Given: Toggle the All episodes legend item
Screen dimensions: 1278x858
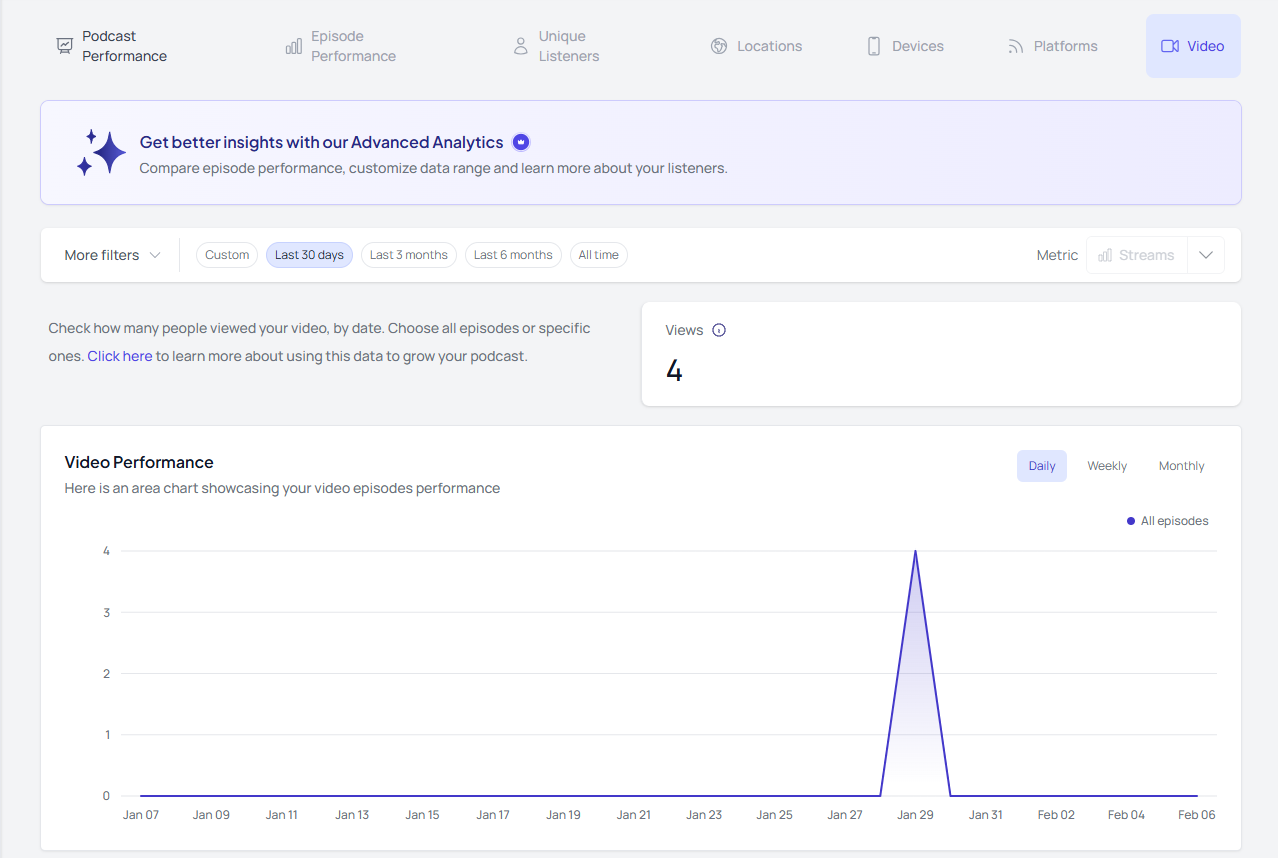Looking at the screenshot, I should pos(1167,521).
